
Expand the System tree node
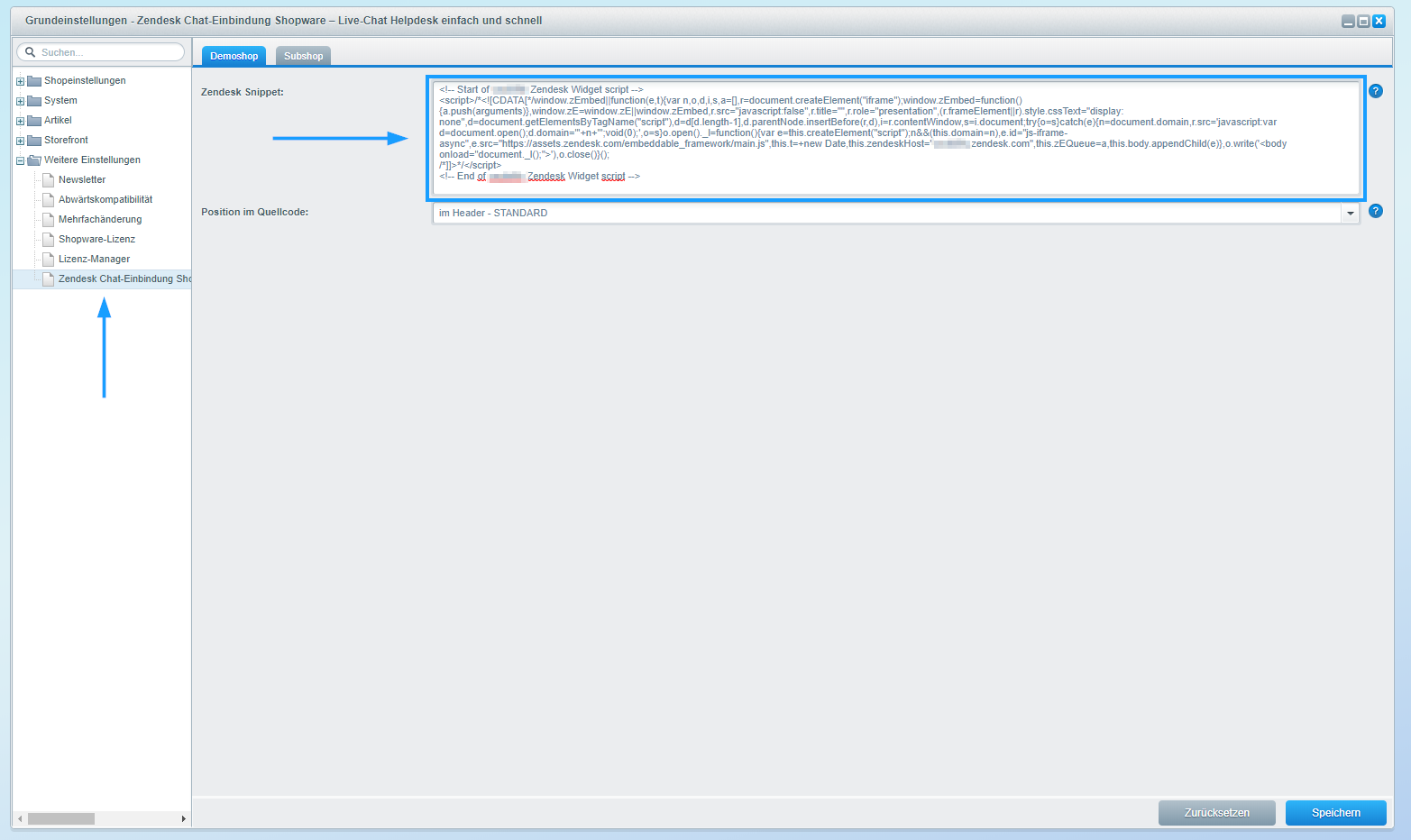click(20, 101)
